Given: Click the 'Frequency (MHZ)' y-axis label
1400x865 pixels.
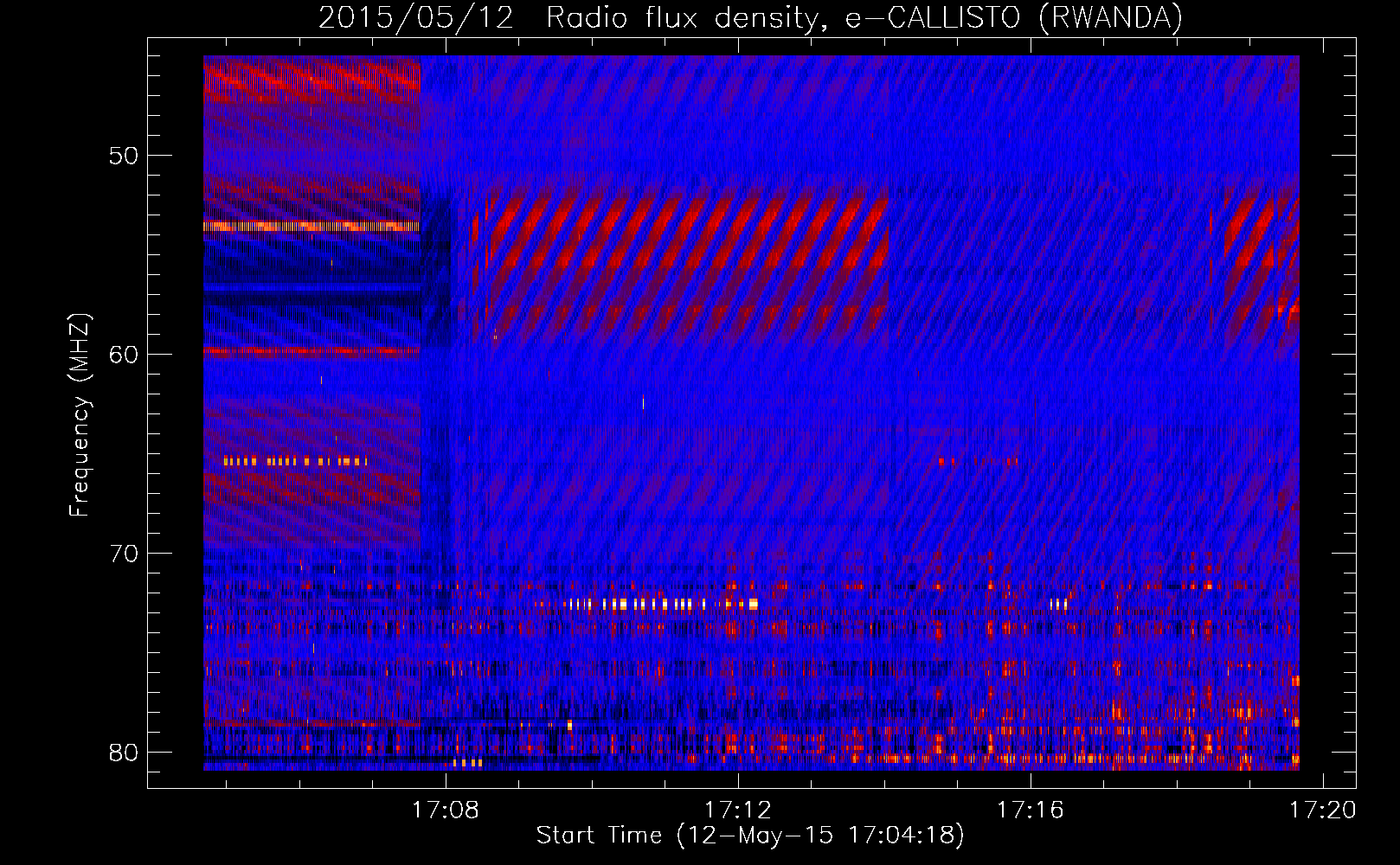Looking at the screenshot, I should [79, 414].
